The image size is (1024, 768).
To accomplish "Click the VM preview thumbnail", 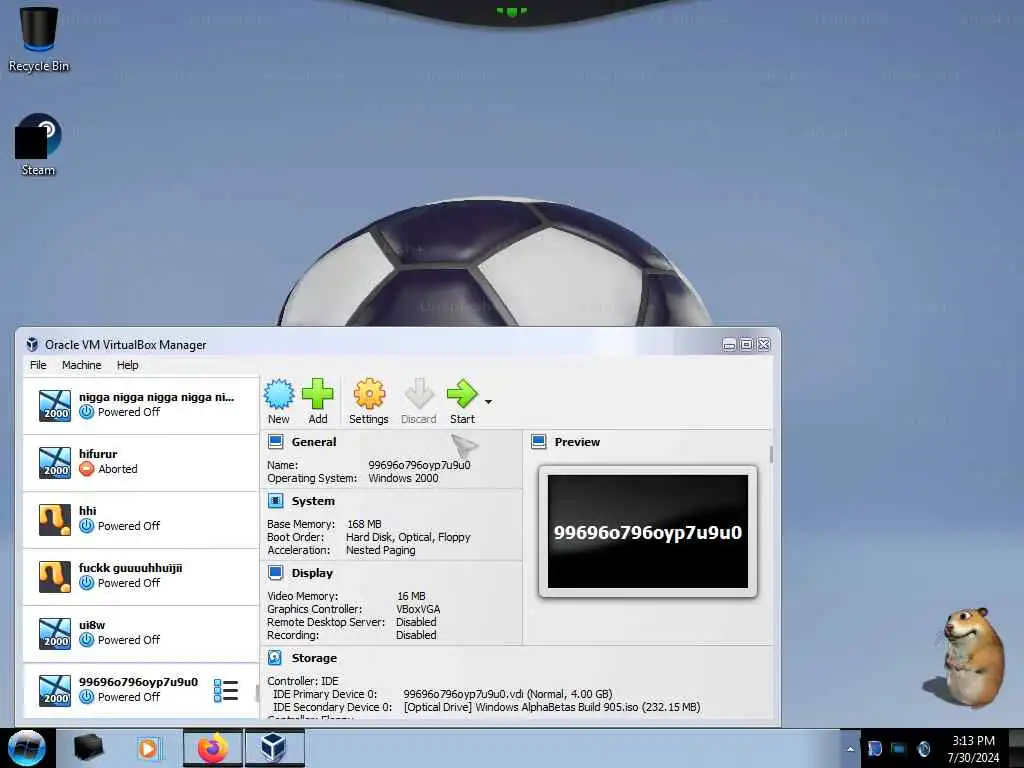I will coord(648,532).
